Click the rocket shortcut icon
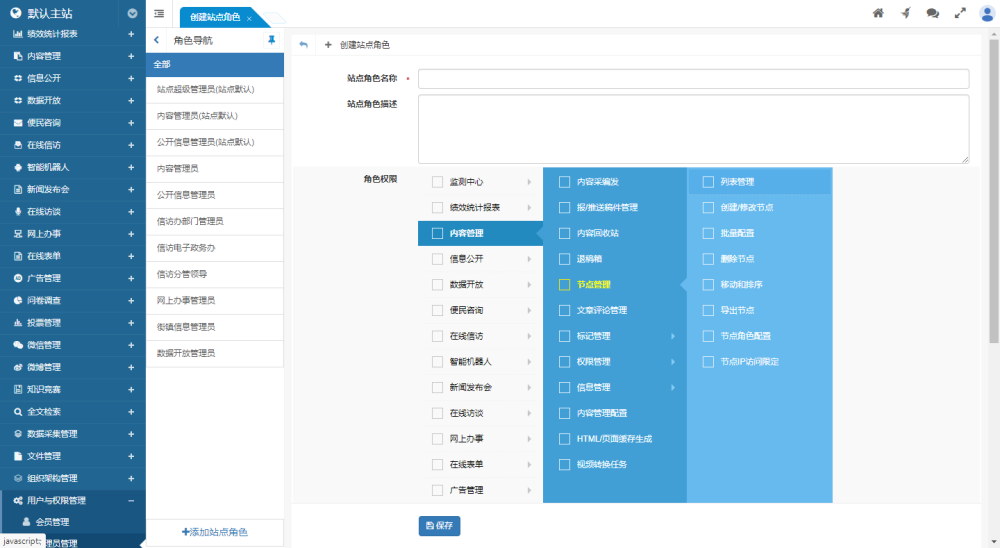The image size is (1000, 548). pos(906,13)
